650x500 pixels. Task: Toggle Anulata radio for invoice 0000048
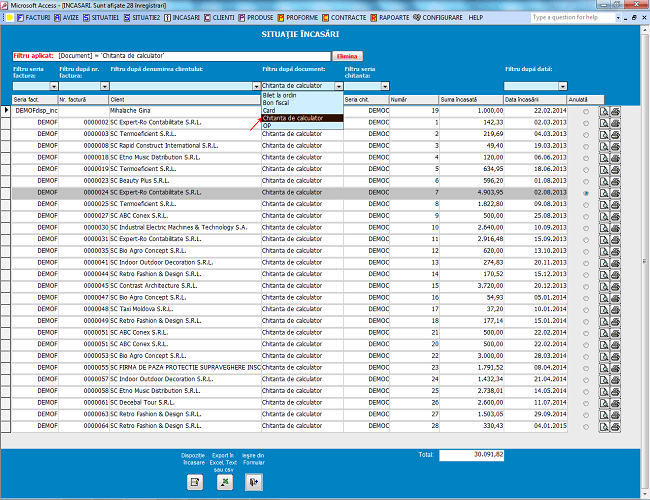pyautogui.click(x=586, y=310)
